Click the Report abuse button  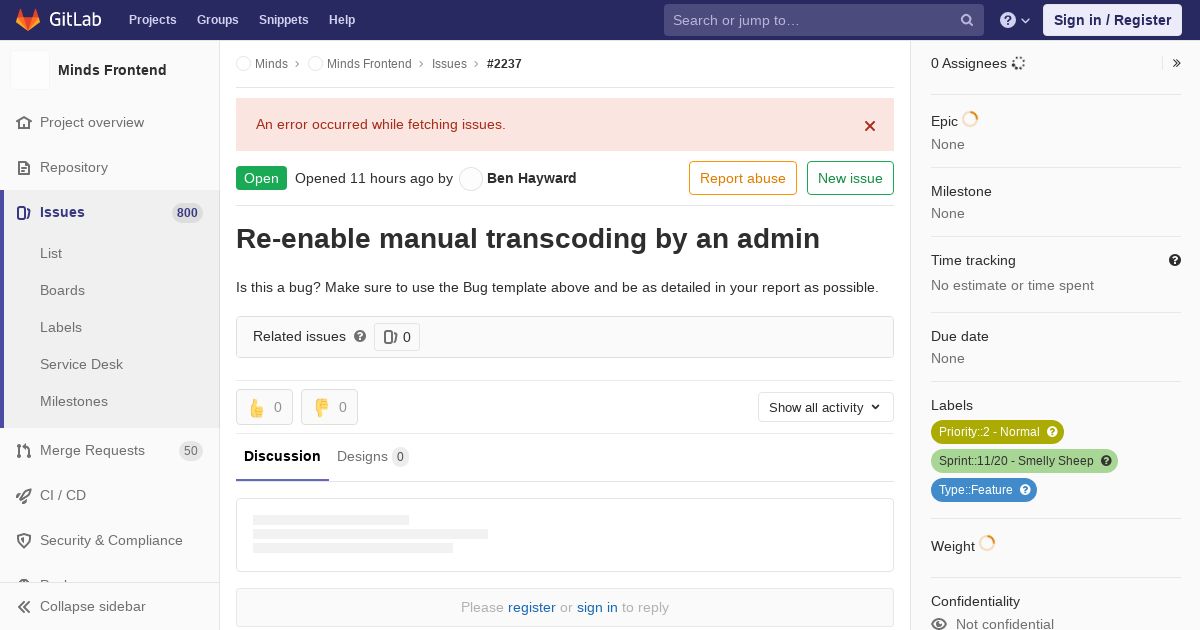(x=743, y=178)
